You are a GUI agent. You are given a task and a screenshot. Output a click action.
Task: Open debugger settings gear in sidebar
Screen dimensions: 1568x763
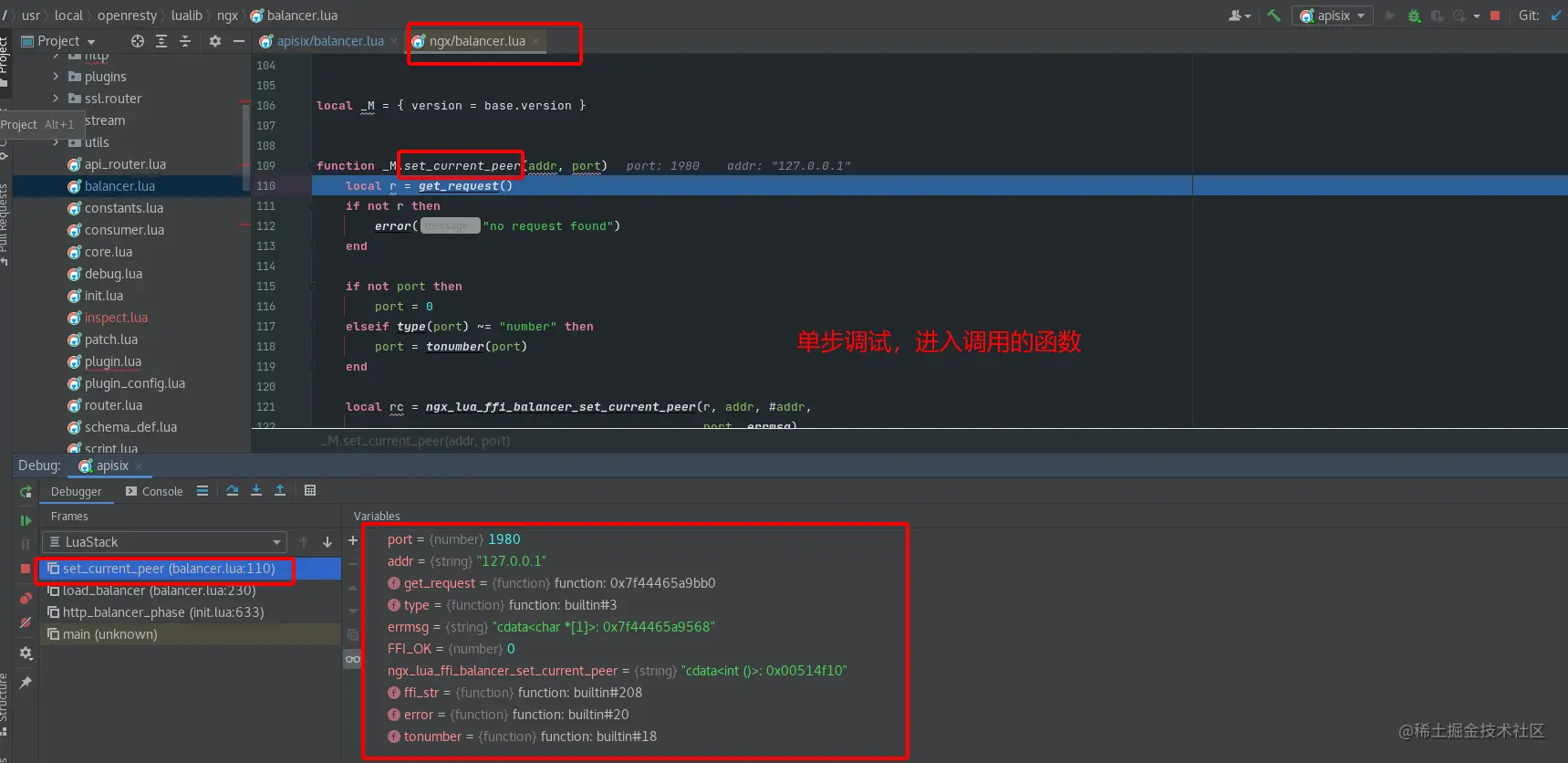[26, 653]
